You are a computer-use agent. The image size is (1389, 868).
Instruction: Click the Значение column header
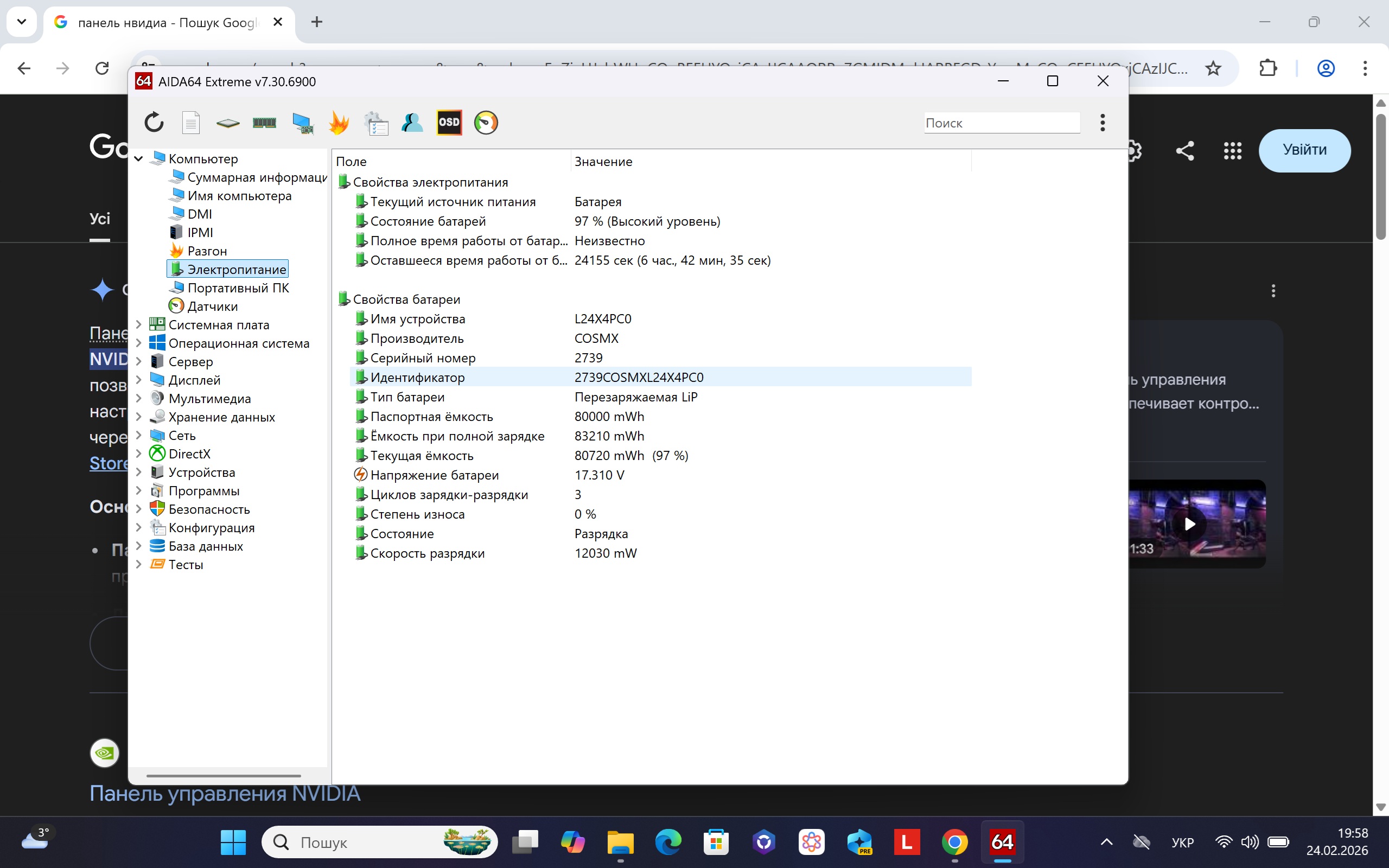(x=603, y=162)
